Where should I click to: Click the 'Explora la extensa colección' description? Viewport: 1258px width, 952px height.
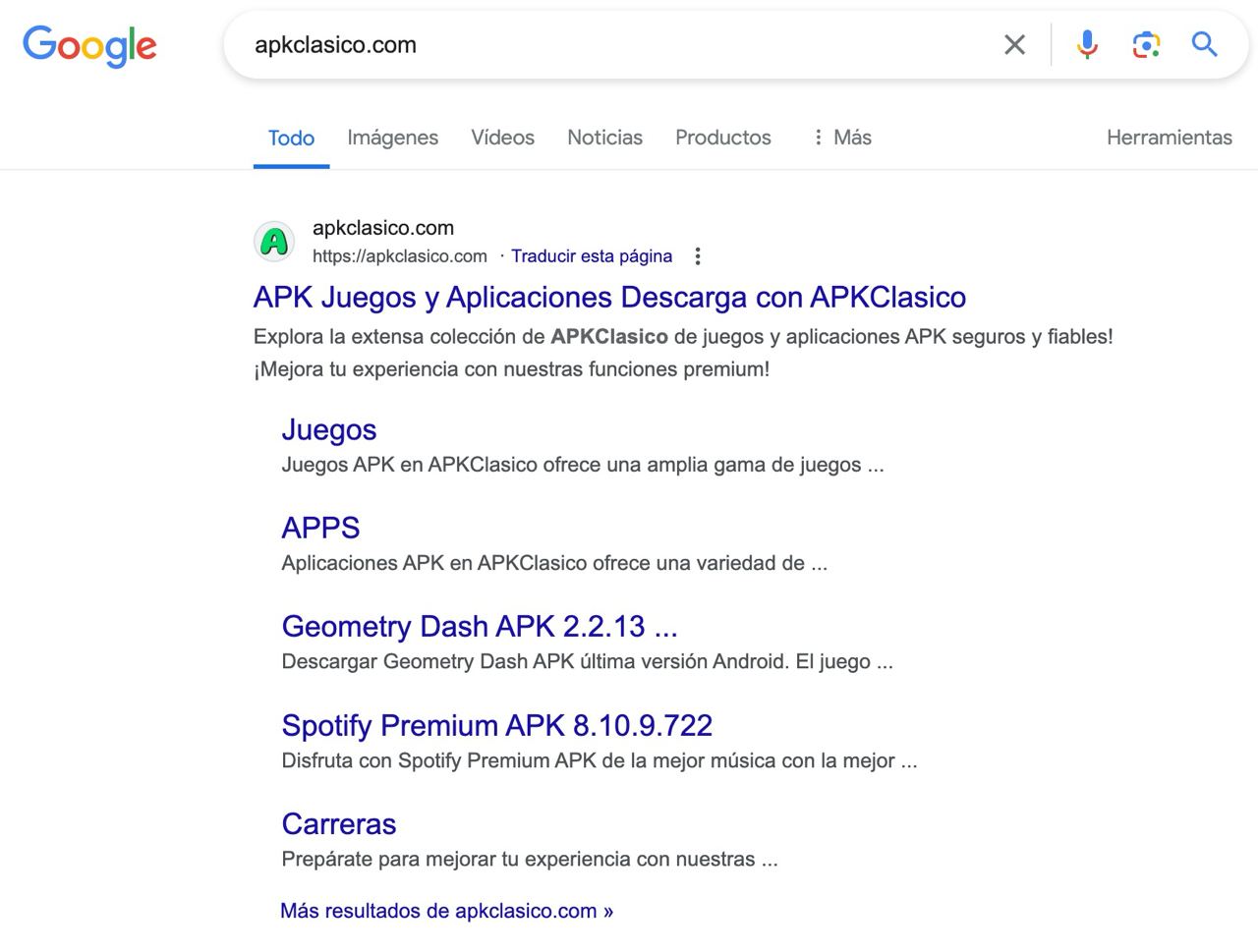pos(683,353)
